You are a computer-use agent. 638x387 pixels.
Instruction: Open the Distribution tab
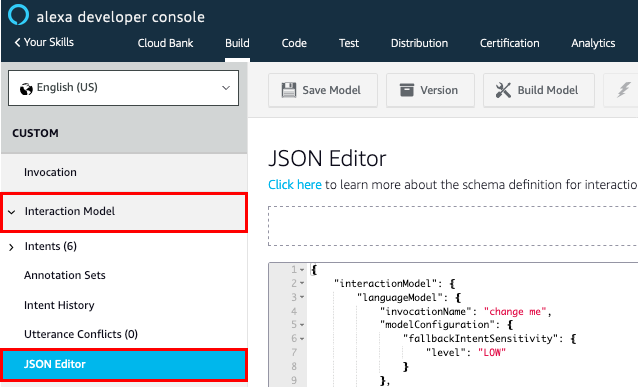tap(419, 43)
